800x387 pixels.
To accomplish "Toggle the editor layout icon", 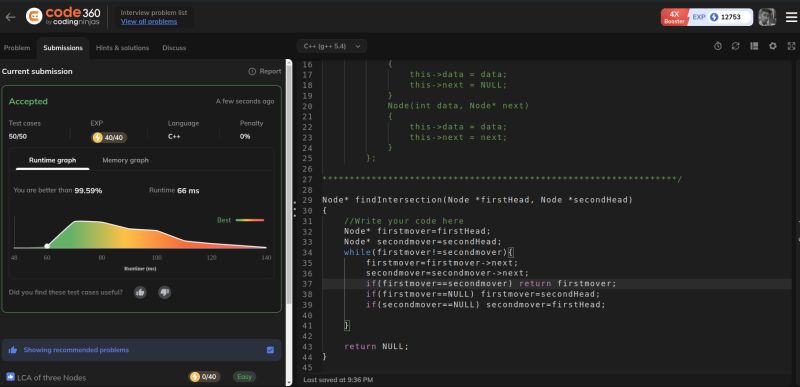I will coord(754,46).
